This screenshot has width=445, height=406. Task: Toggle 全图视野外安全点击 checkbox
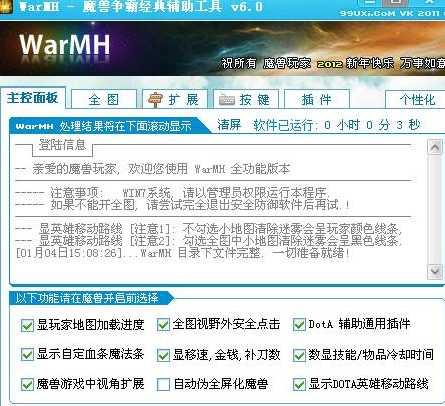pos(163,325)
